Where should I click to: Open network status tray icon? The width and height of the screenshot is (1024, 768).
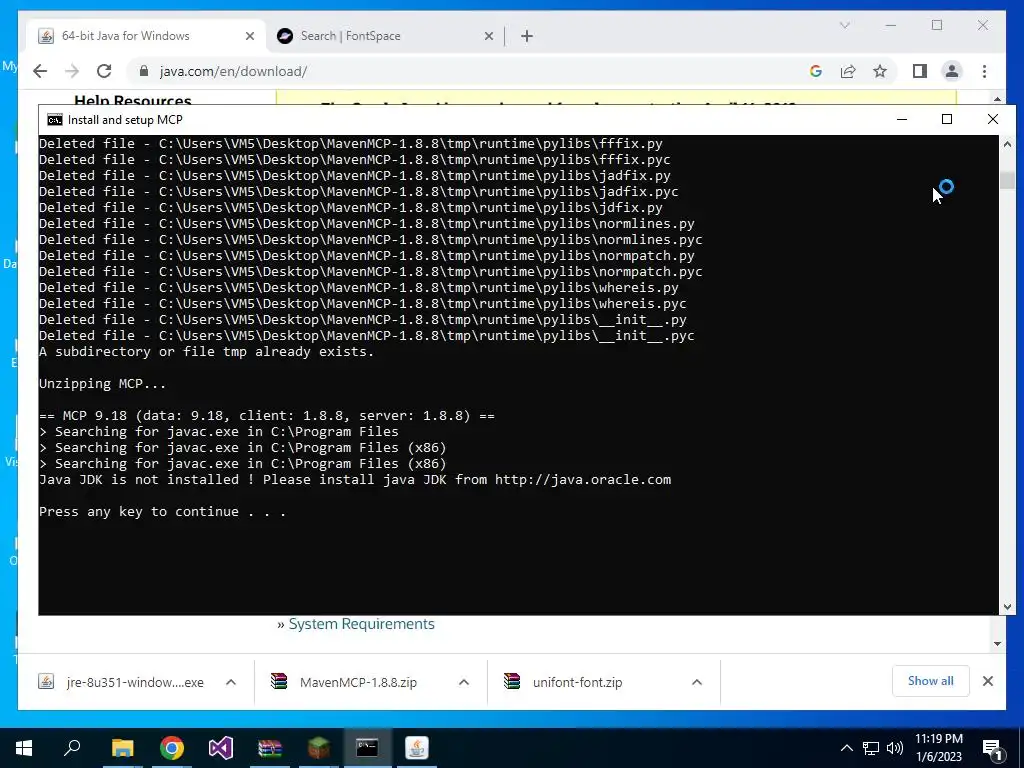coord(871,748)
